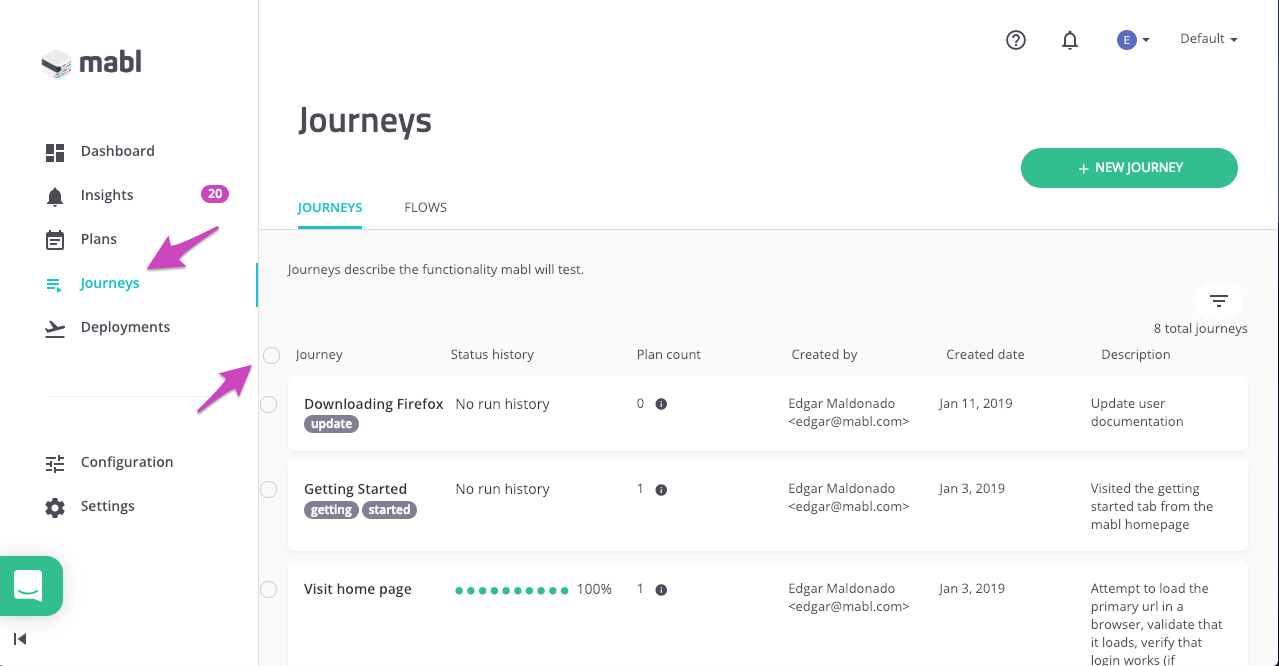Click the info icon for Downloading Firefox plan count
Image resolution: width=1279 pixels, height=666 pixels.
click(661, 404)
